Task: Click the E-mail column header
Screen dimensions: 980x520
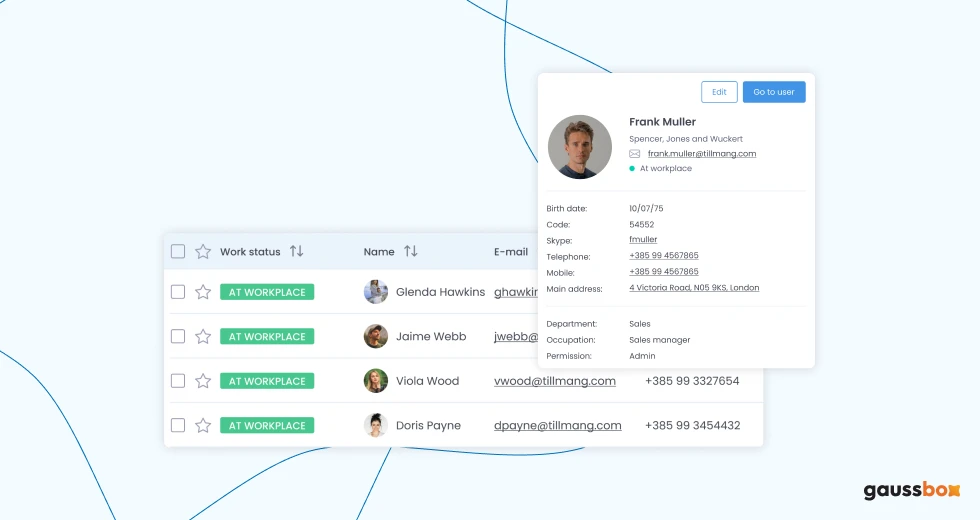Action: pyautogui.click(x=511, y=252)
